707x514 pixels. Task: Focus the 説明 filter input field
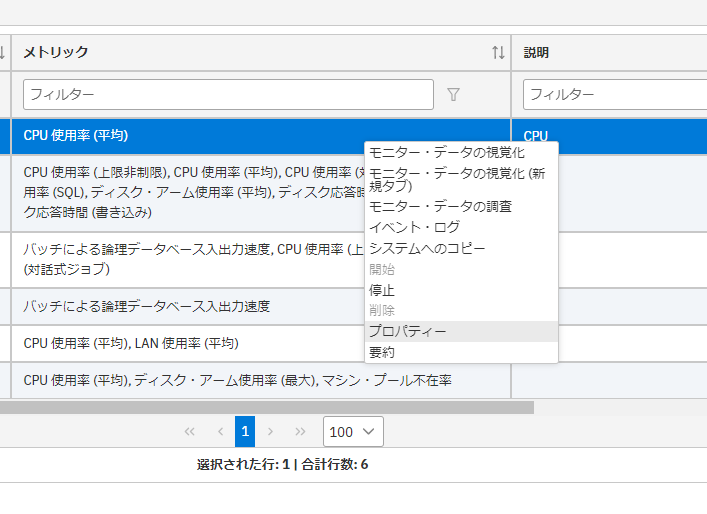pyautogui.click(x=615, y=94)
